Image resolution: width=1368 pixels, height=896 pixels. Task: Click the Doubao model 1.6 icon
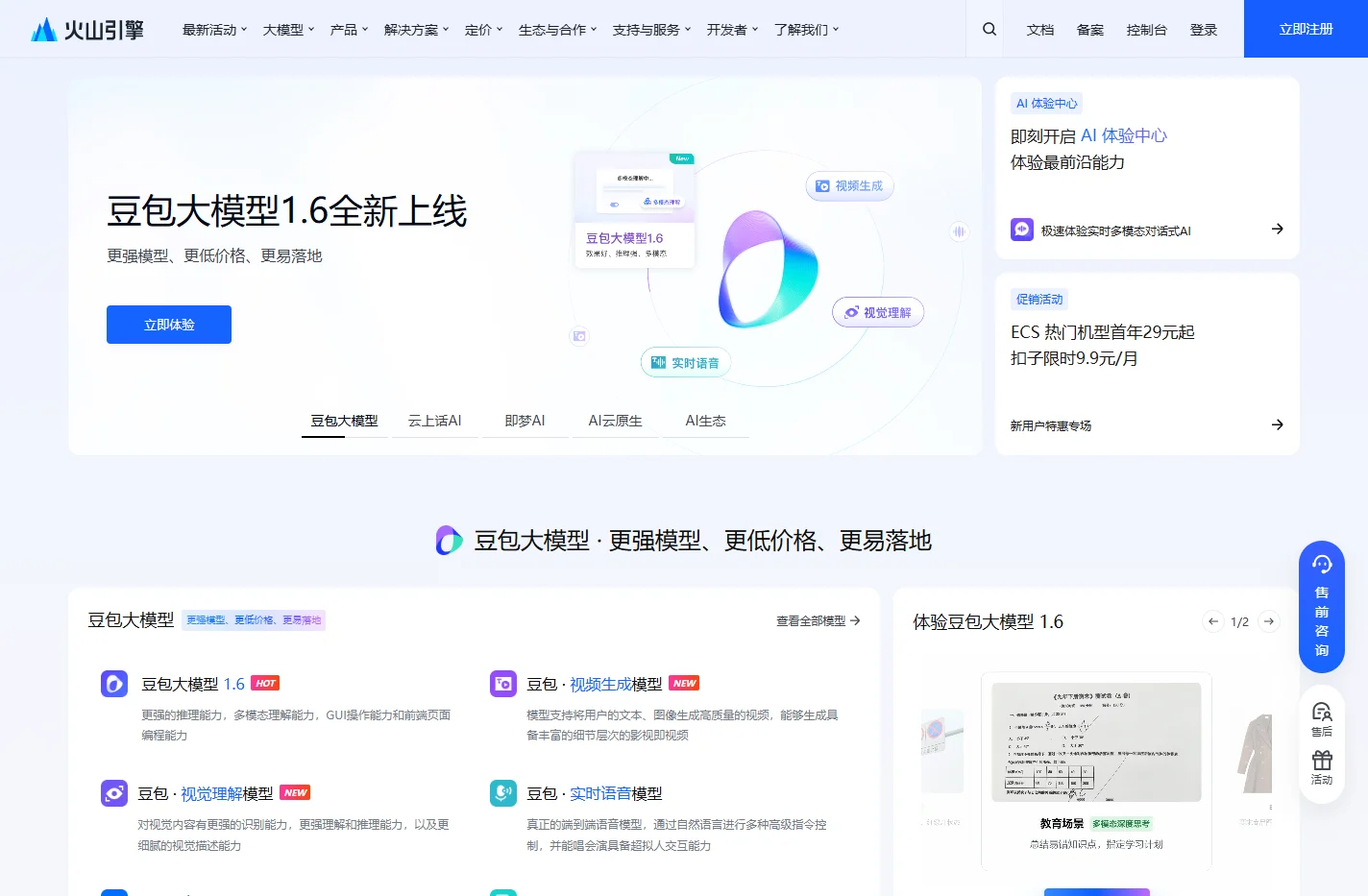pyautogui.click(x=114, y=684)
